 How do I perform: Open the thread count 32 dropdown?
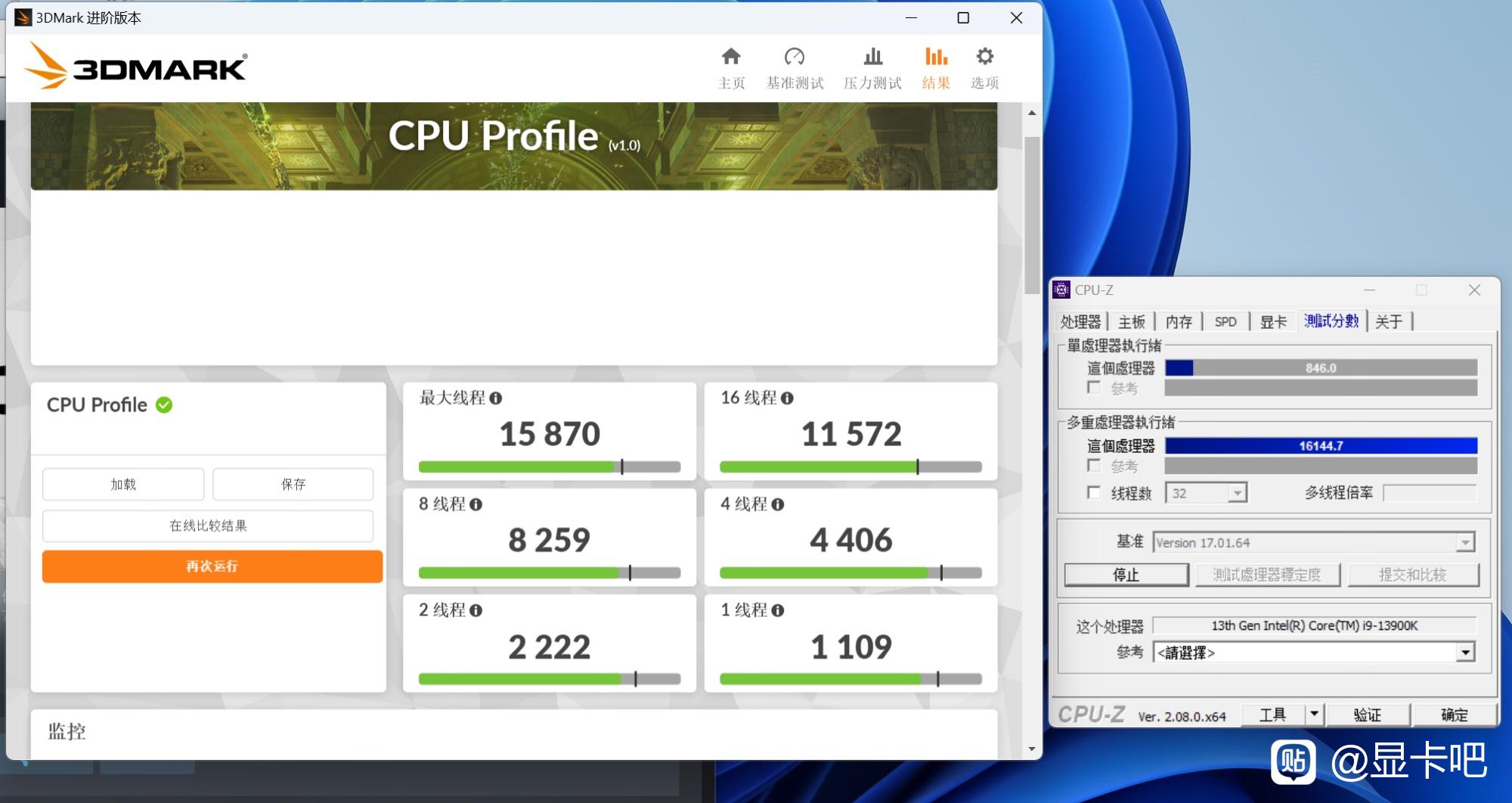1206,493
